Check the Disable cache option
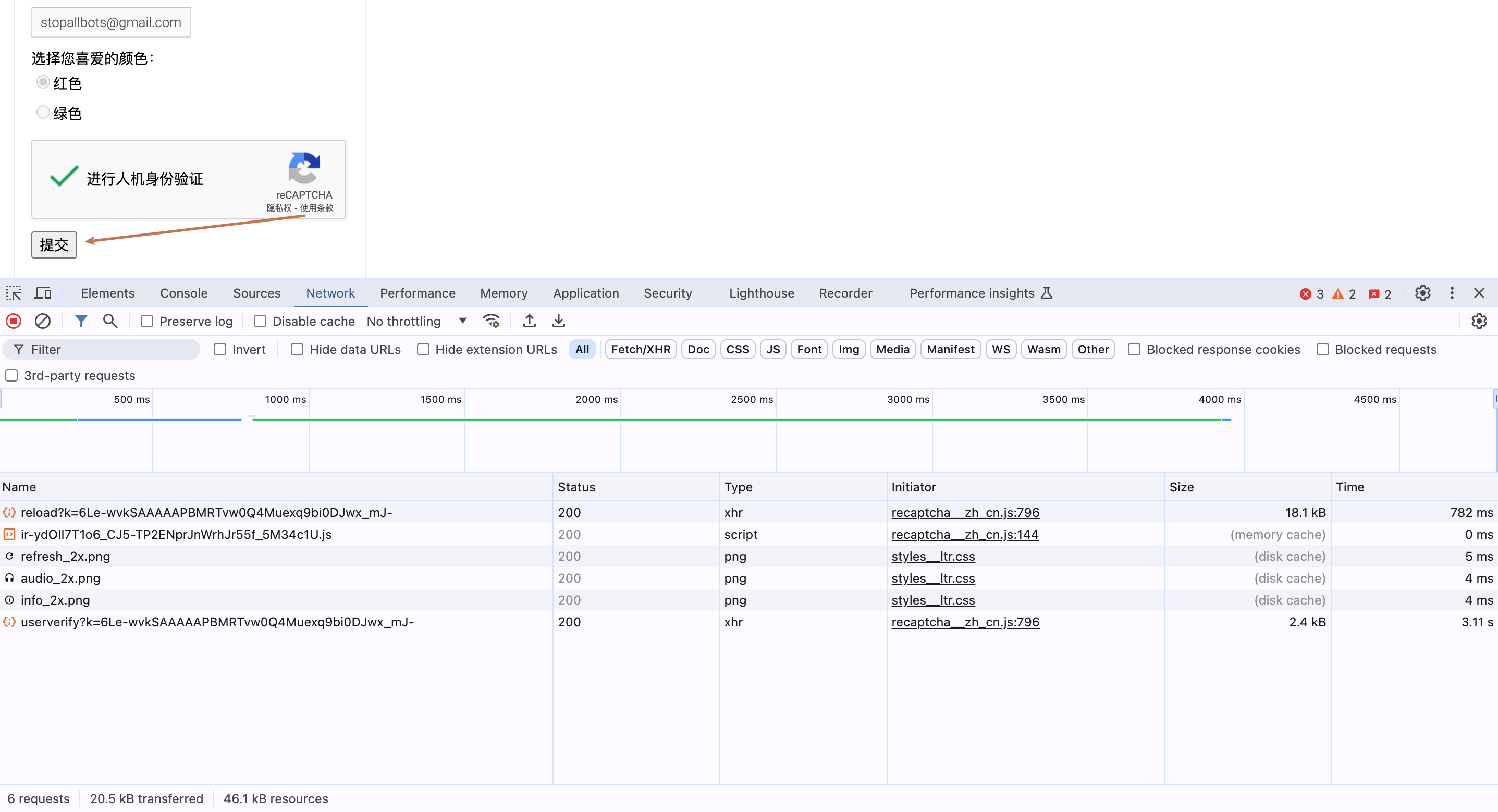The image size is (1498, 812). pyautogui.click(x=260, y=321)
